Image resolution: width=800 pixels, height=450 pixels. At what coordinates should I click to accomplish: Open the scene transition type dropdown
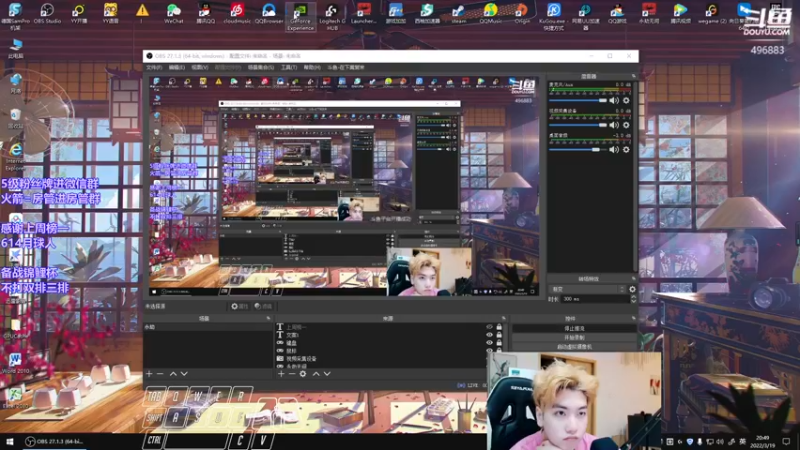[587, 289]
